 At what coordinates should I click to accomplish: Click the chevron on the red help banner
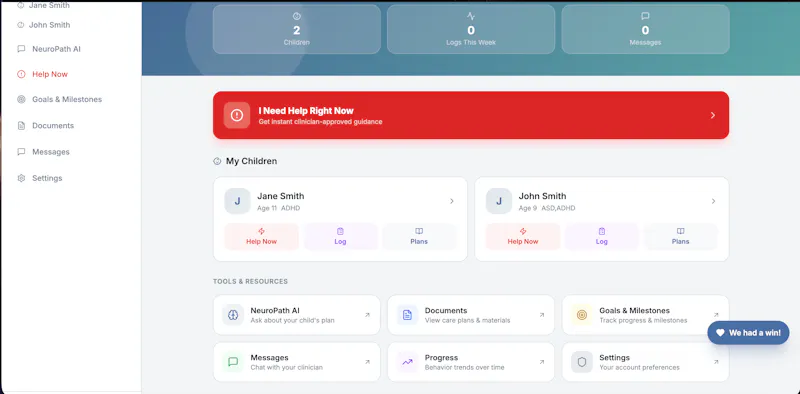coord(713,115)
